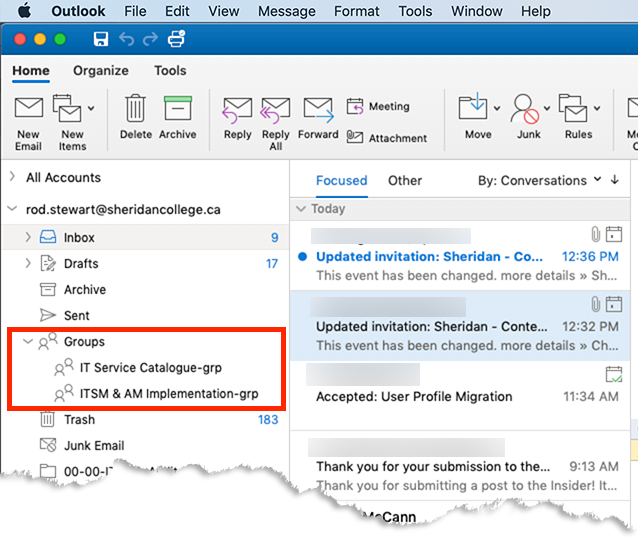This screenshot has height=554, width=638.
Task: Open the Tools menu in the menu bar
Action: [x=415, y=11]
